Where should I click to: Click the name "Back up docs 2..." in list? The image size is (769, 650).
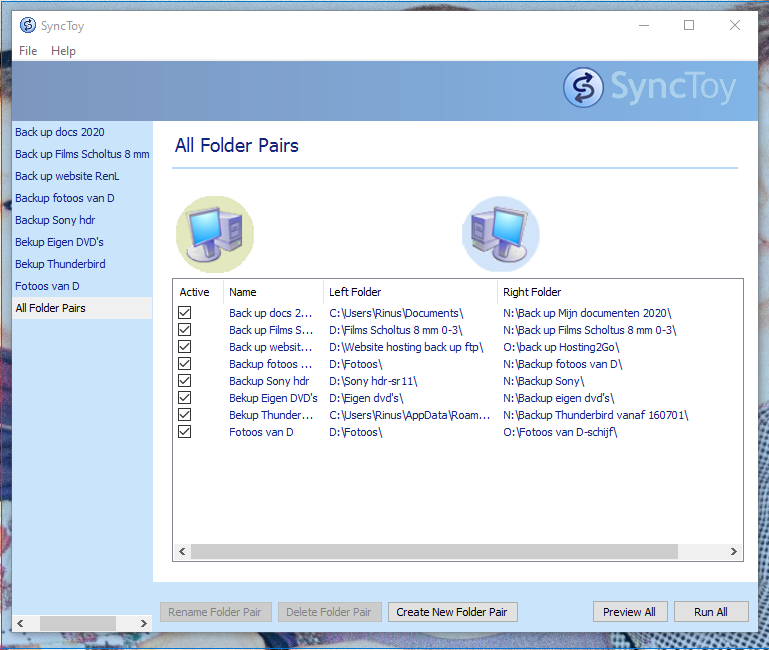pos(270,313)
